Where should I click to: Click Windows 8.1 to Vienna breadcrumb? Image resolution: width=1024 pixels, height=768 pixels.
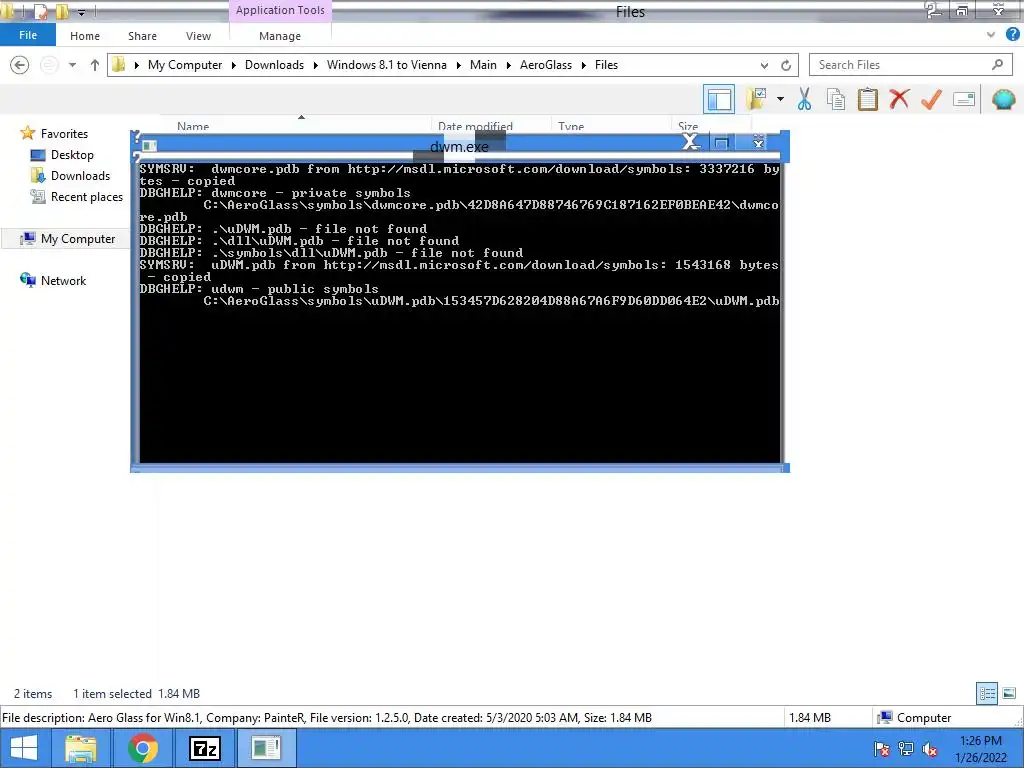coord(387,65)
